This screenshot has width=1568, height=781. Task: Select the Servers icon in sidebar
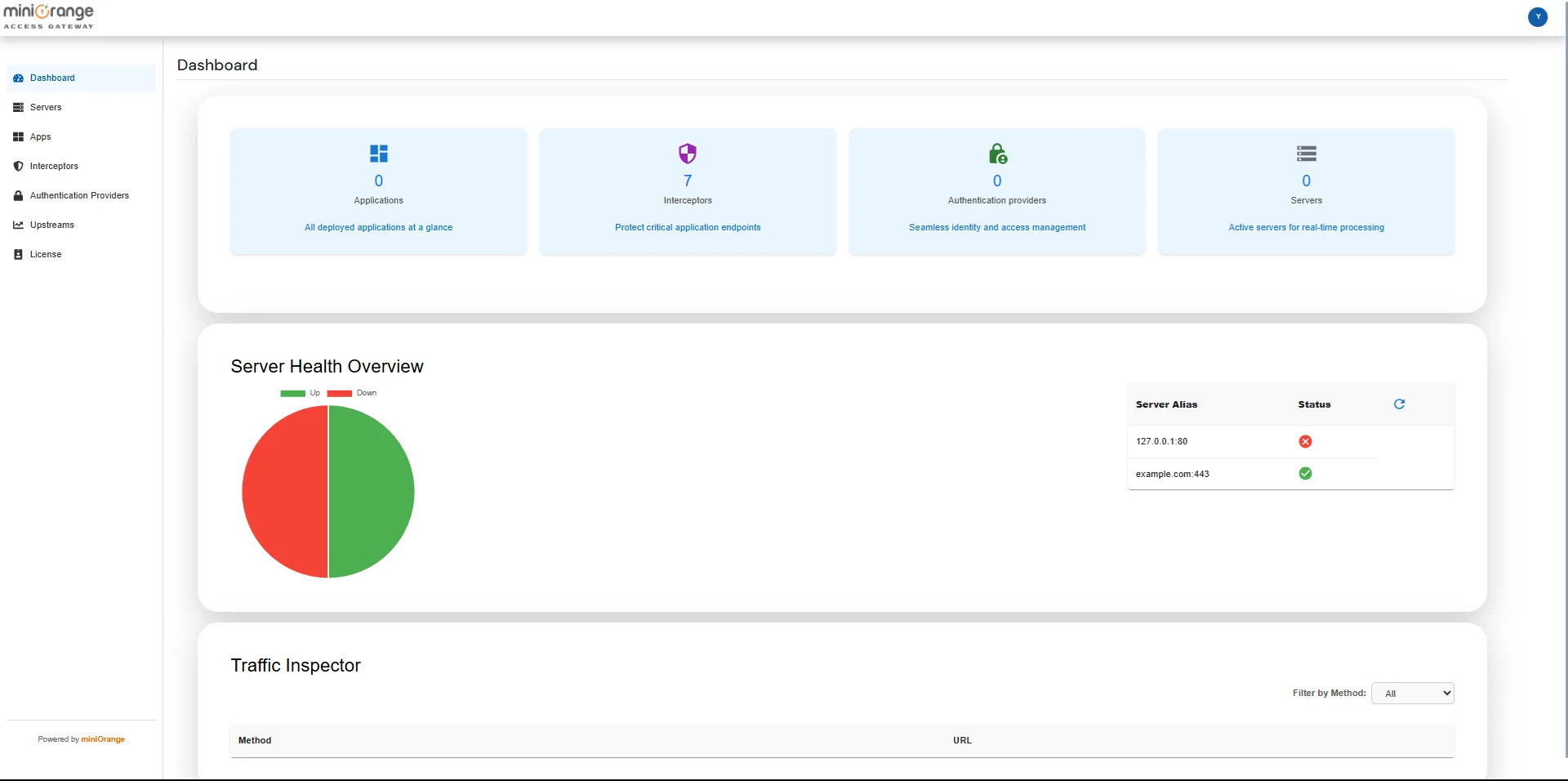[x=19, y=107]
